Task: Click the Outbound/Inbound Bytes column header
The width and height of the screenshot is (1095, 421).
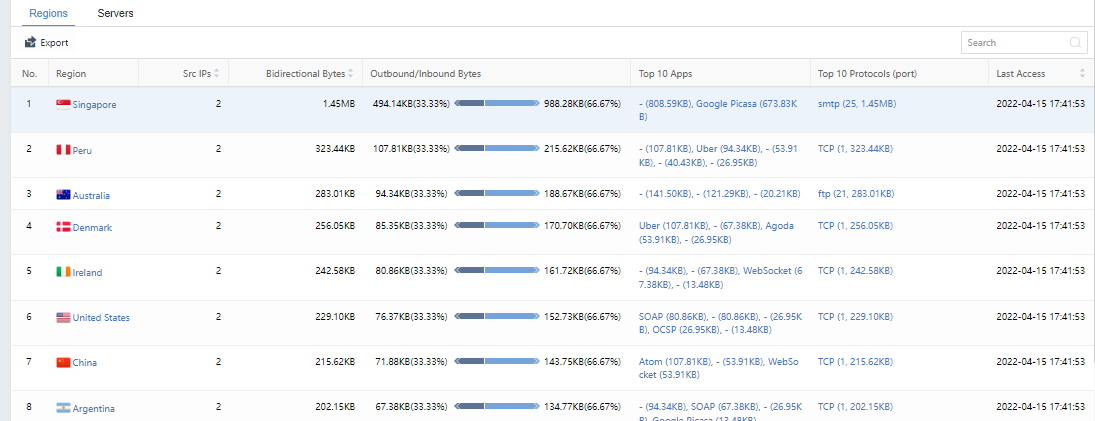Action: coord(425,73)
